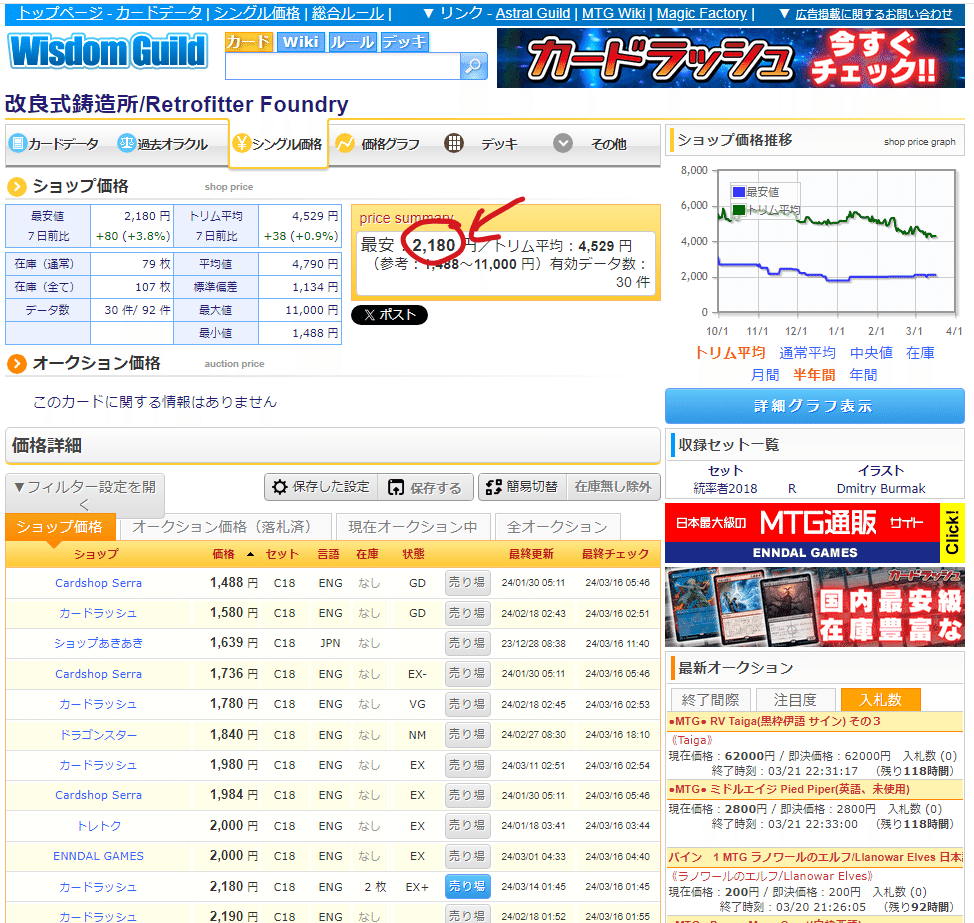The image size is (974, 923).
Task: Sort by the 価格 column arrow
Action: 250,554
